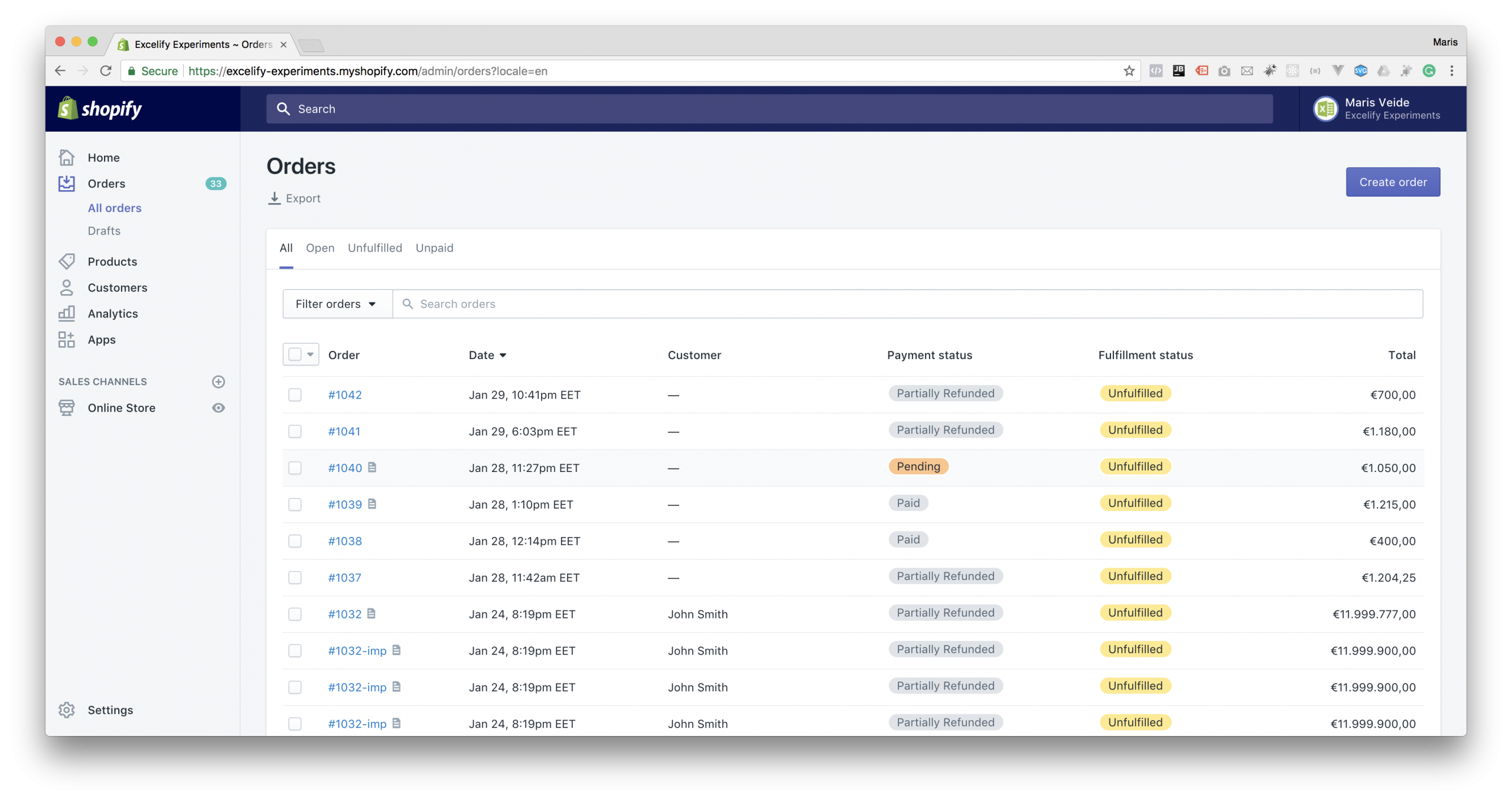Expand the bulk select-all dropdown arrow
This screenshot has height=801, width=1512.
[310, 354]
